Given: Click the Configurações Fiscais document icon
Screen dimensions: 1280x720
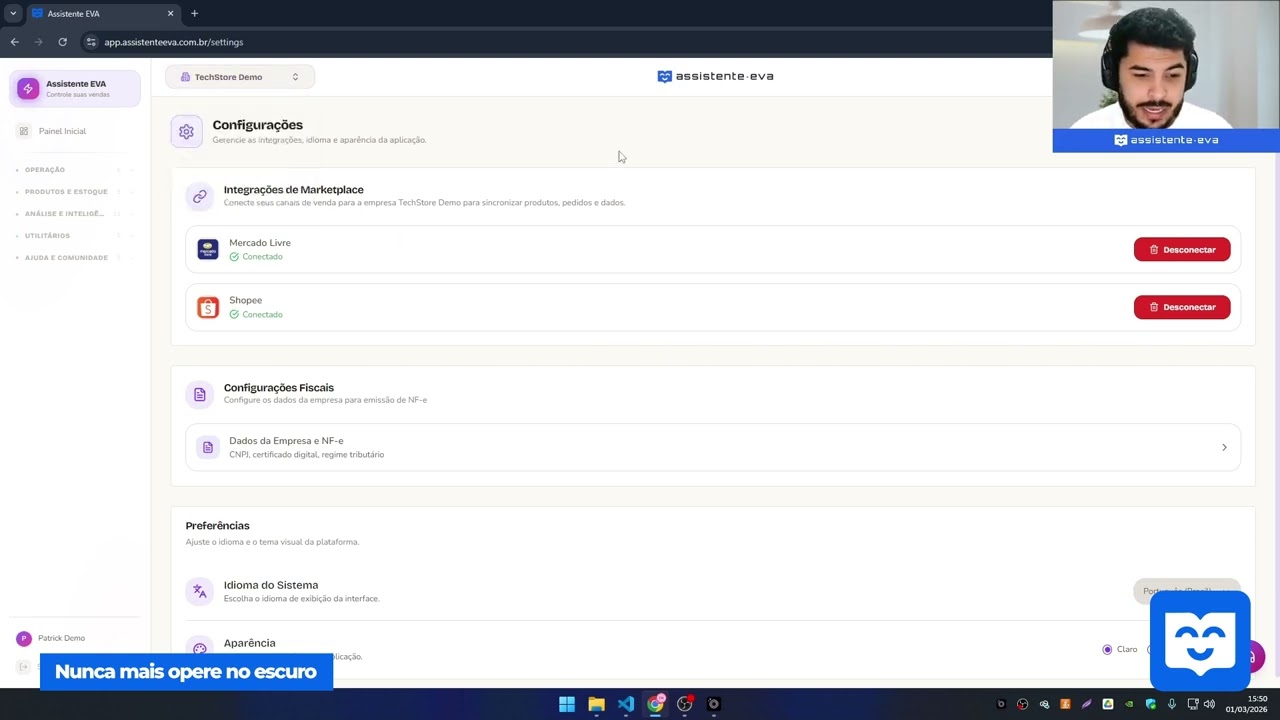Looking at the screenshot, I should (200, 394).
